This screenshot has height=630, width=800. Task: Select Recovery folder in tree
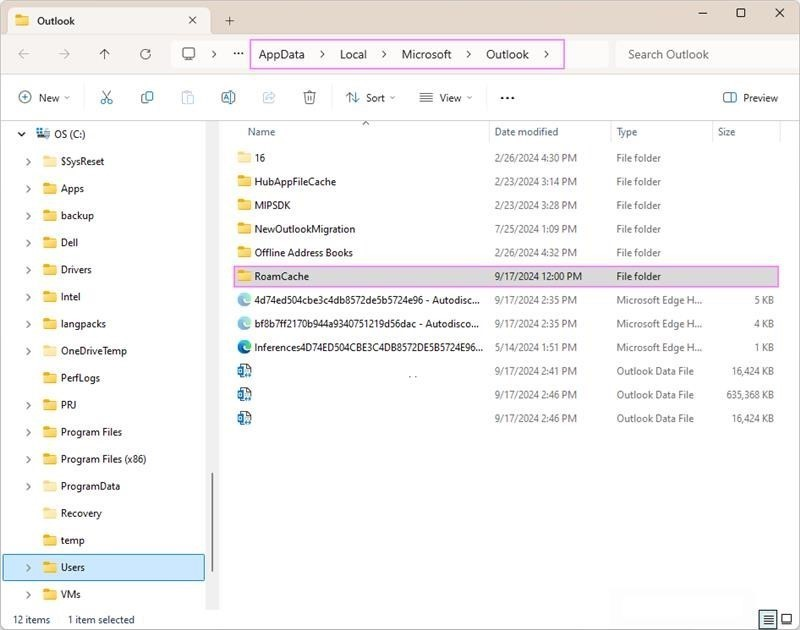coord(81,513)
